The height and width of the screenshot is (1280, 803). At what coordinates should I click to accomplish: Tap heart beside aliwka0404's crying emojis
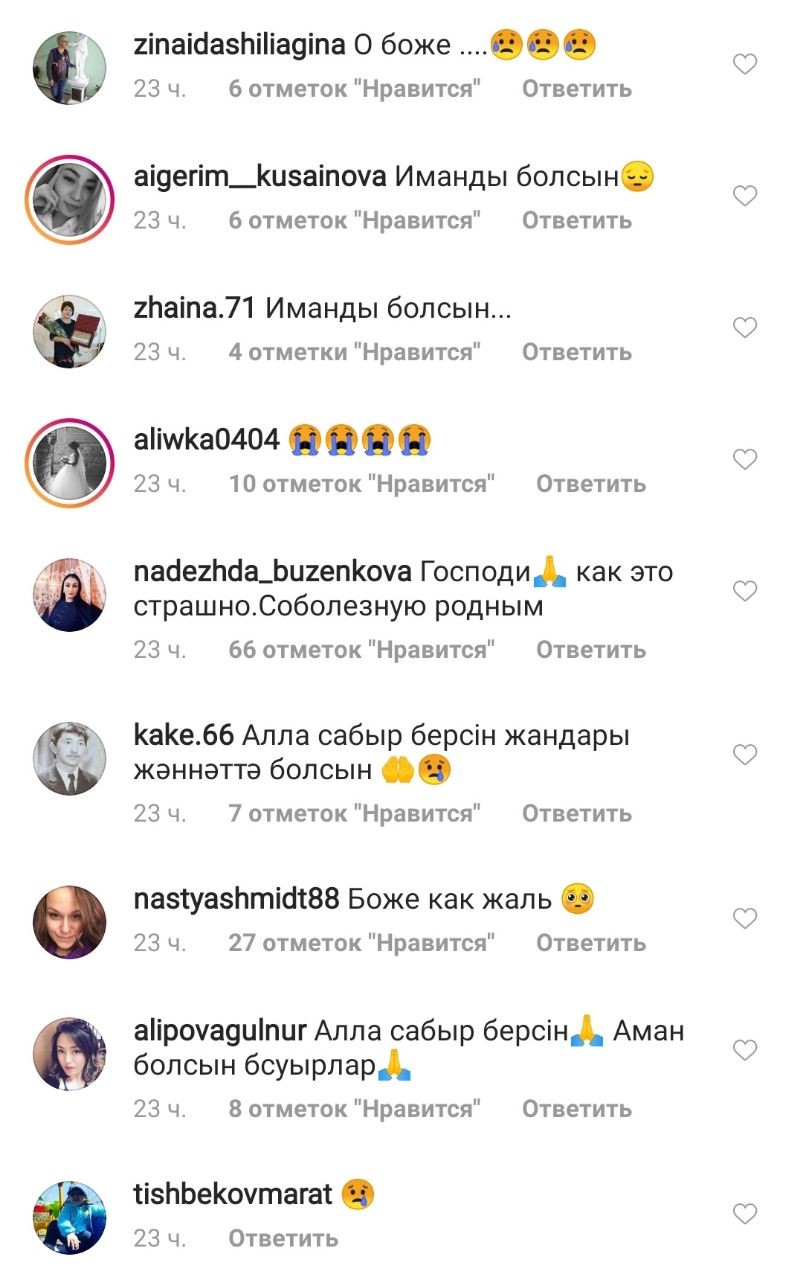[745, 460]
